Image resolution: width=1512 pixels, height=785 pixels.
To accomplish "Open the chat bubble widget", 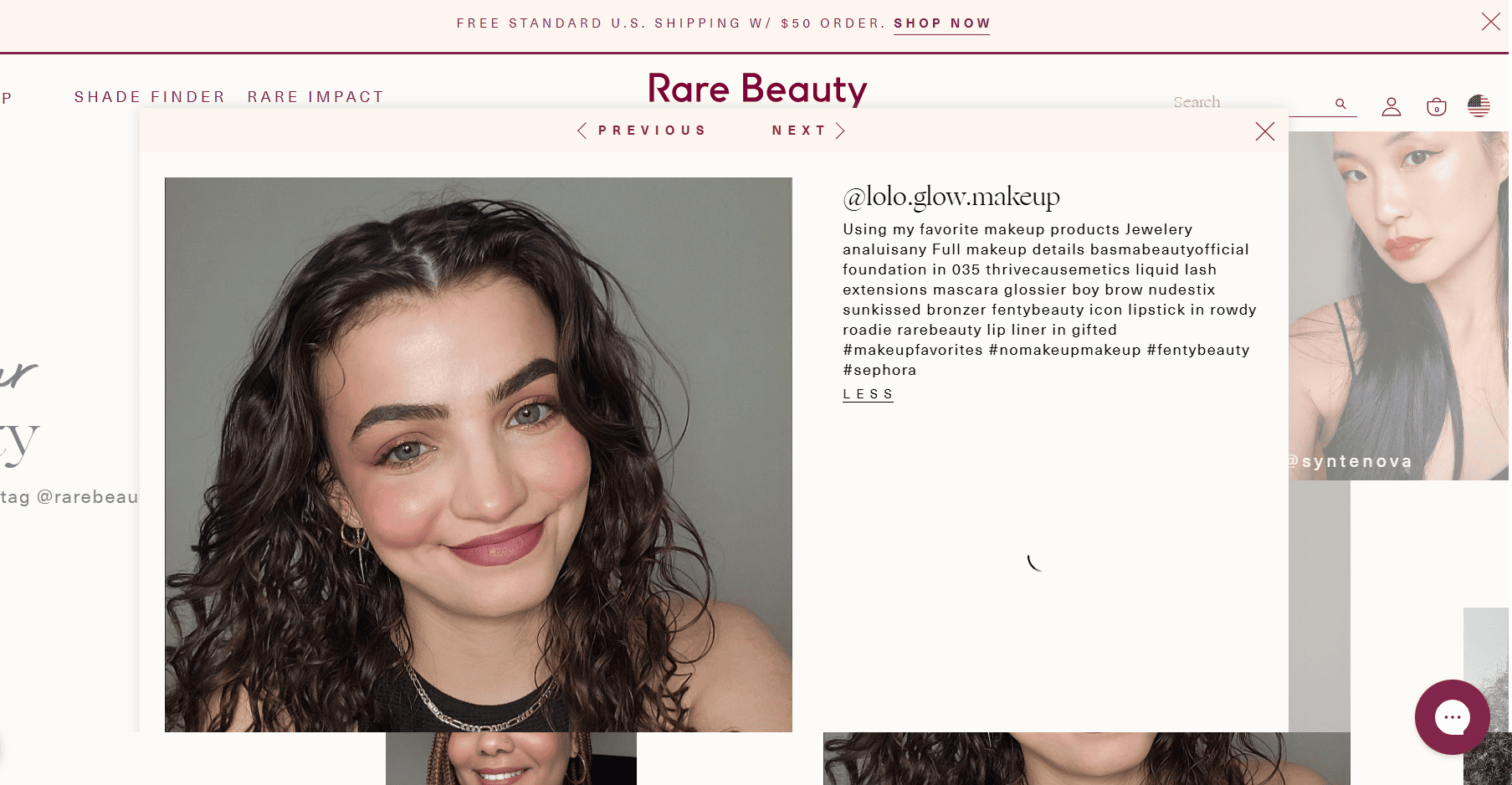I will point(1453,717).
